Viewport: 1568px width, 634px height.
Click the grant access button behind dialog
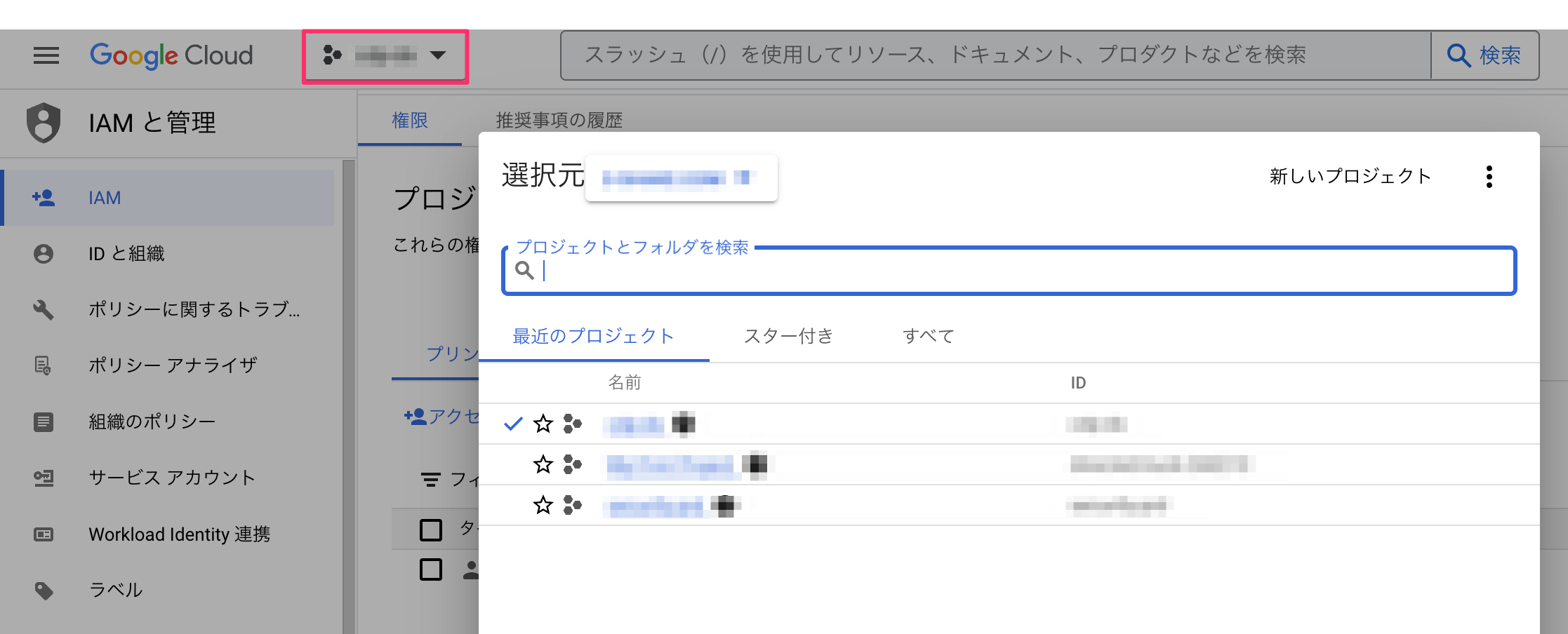441,417
